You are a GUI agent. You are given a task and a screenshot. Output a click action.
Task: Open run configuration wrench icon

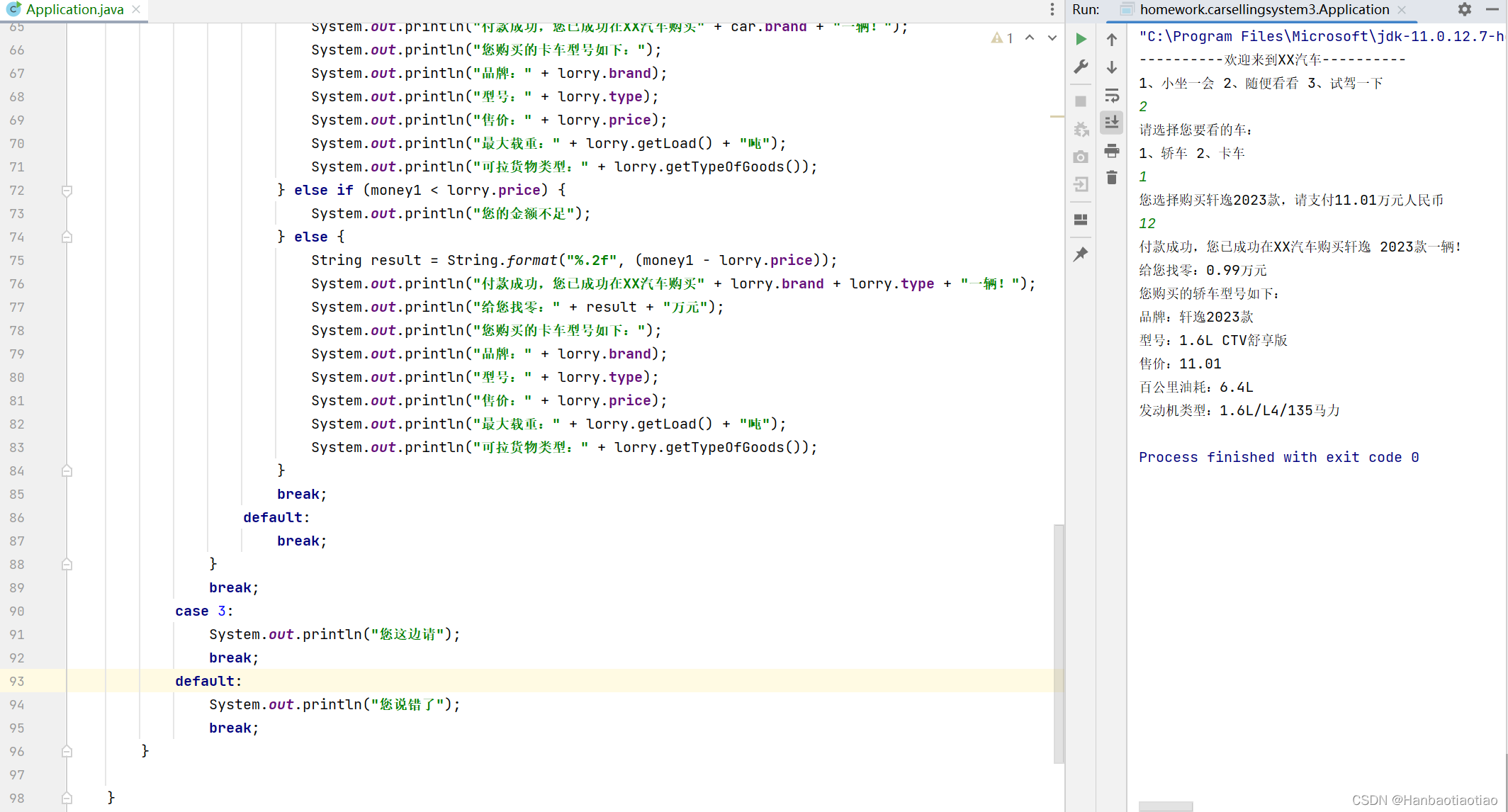tap(1081, 67)
